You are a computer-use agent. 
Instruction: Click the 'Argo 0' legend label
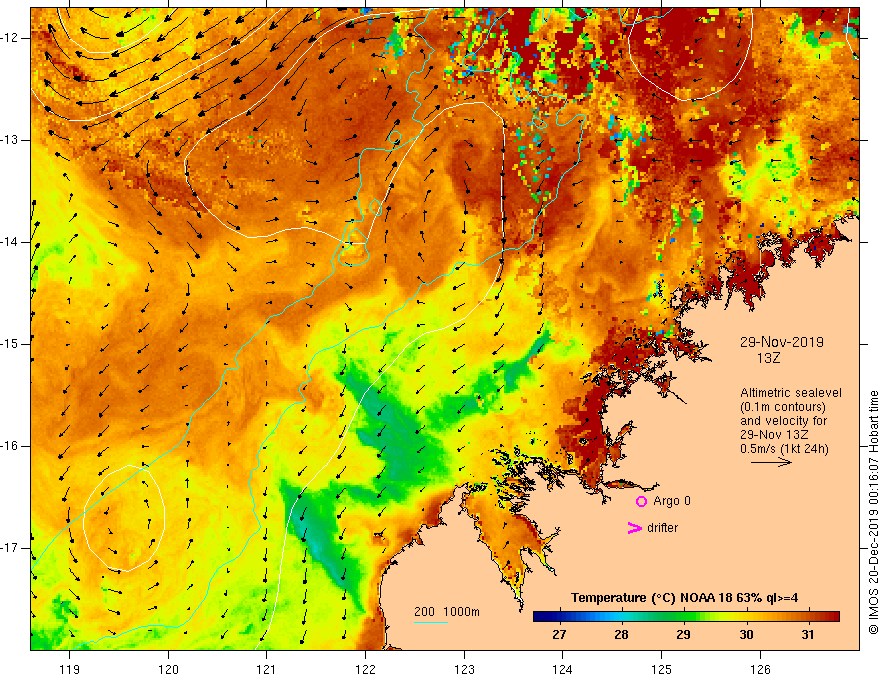click(x=672, y=501)
